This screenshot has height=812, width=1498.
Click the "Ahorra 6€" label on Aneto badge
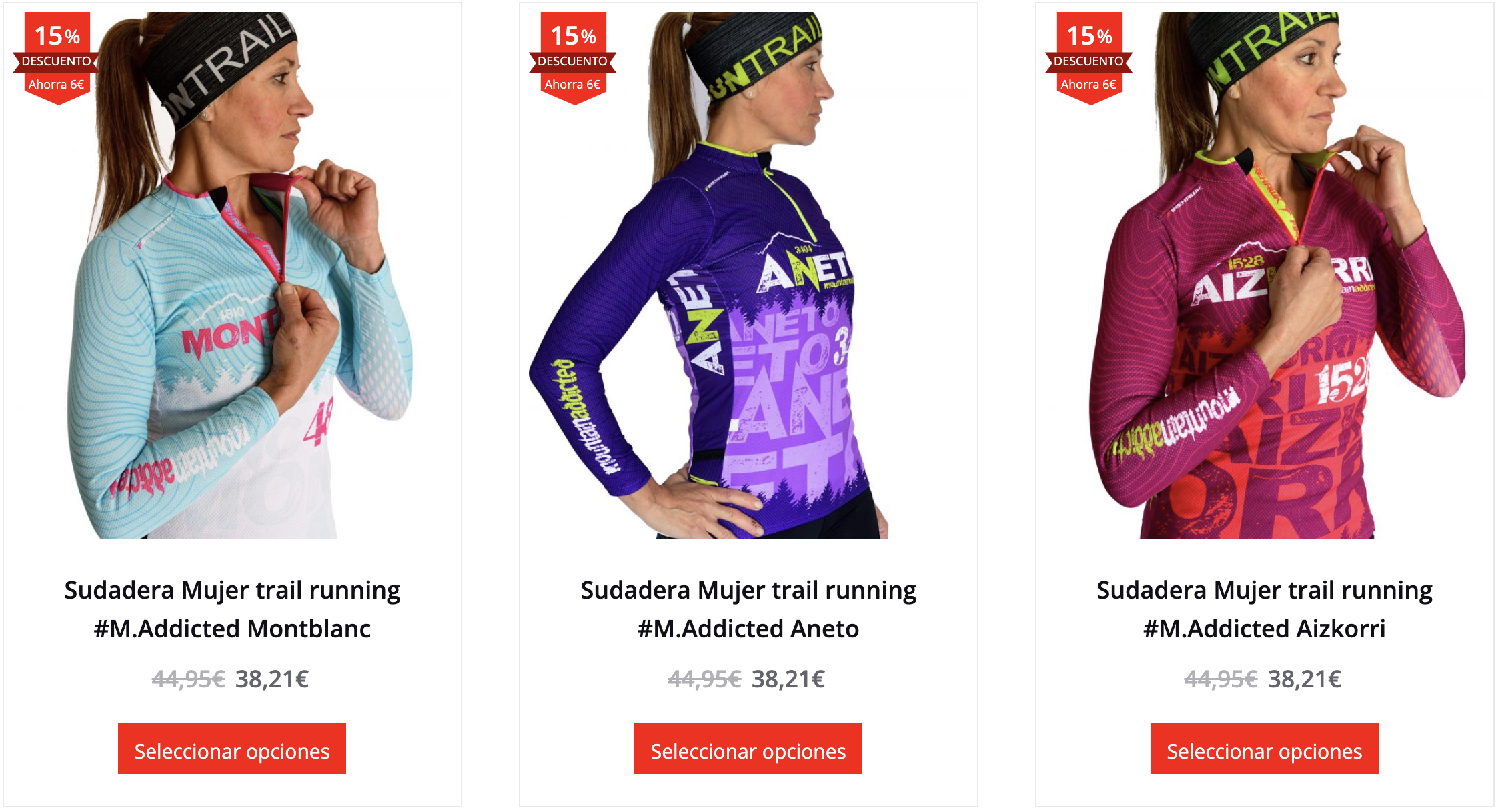(573, 85)
